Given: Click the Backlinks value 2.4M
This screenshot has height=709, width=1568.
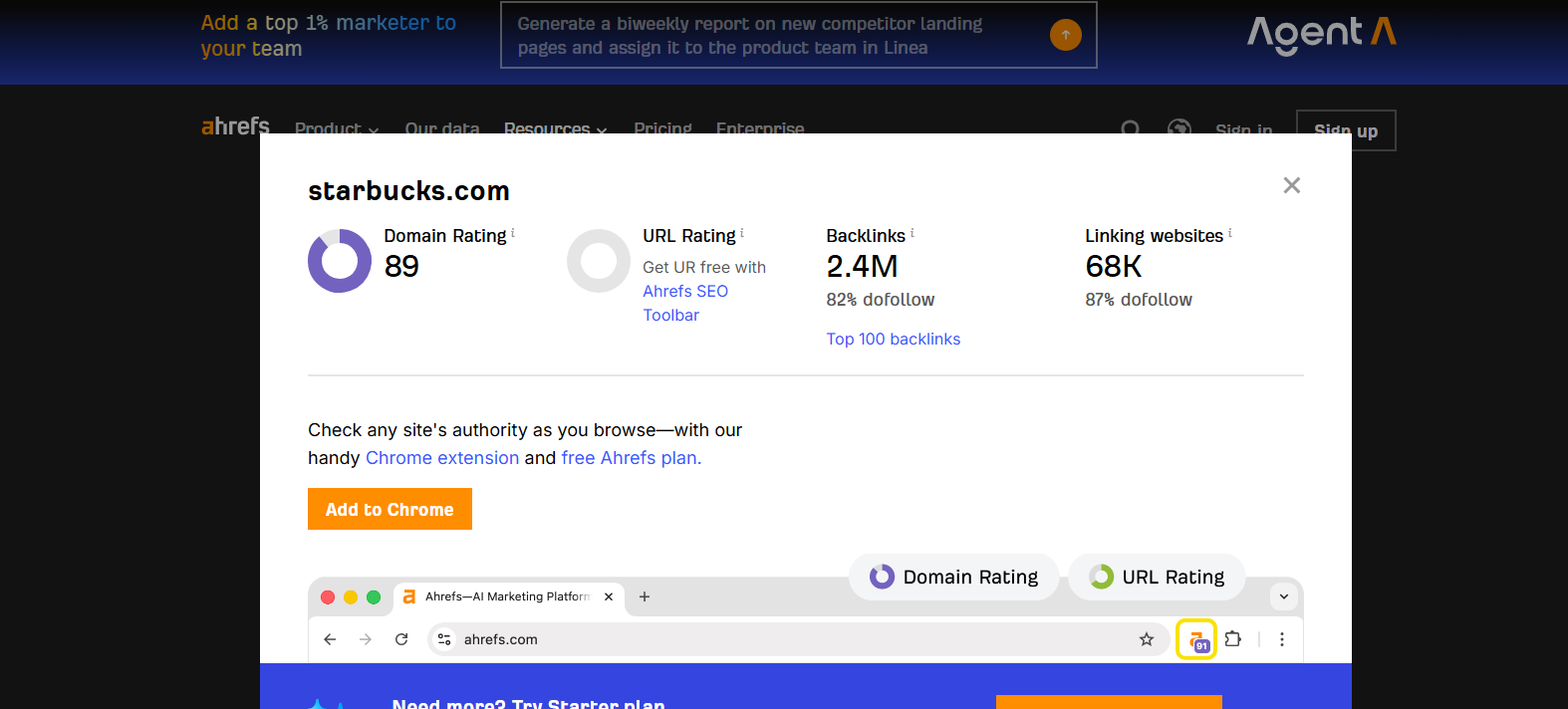Looking at the screenshot, I should tap(863, 267).
